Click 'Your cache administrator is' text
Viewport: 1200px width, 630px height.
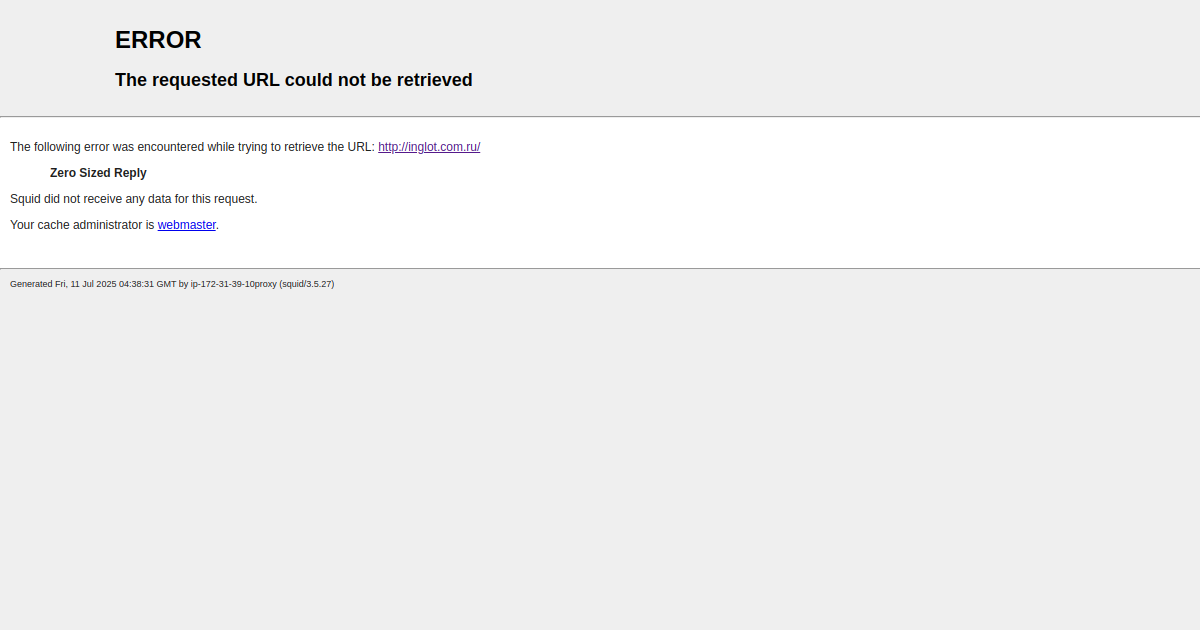[x=82, y=225]
